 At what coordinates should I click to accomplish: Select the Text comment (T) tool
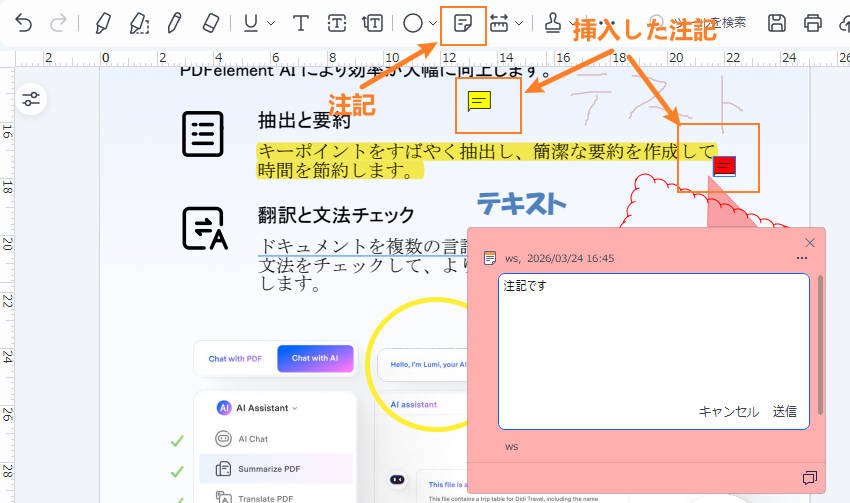pos(301,23)
